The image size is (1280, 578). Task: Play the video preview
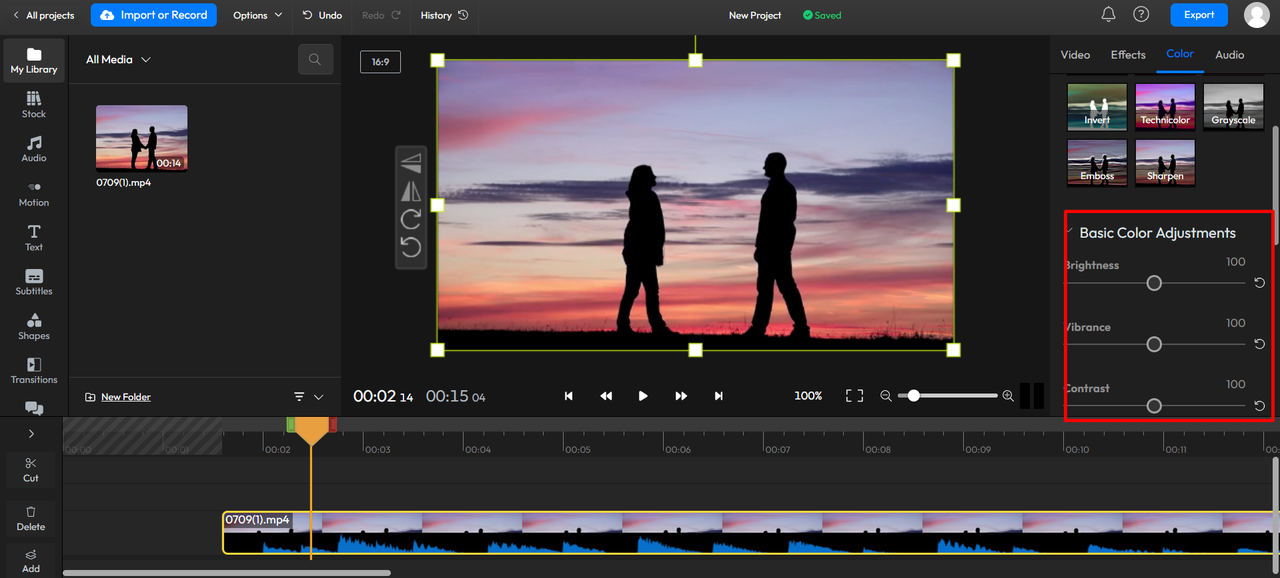[x=643, y=396]
